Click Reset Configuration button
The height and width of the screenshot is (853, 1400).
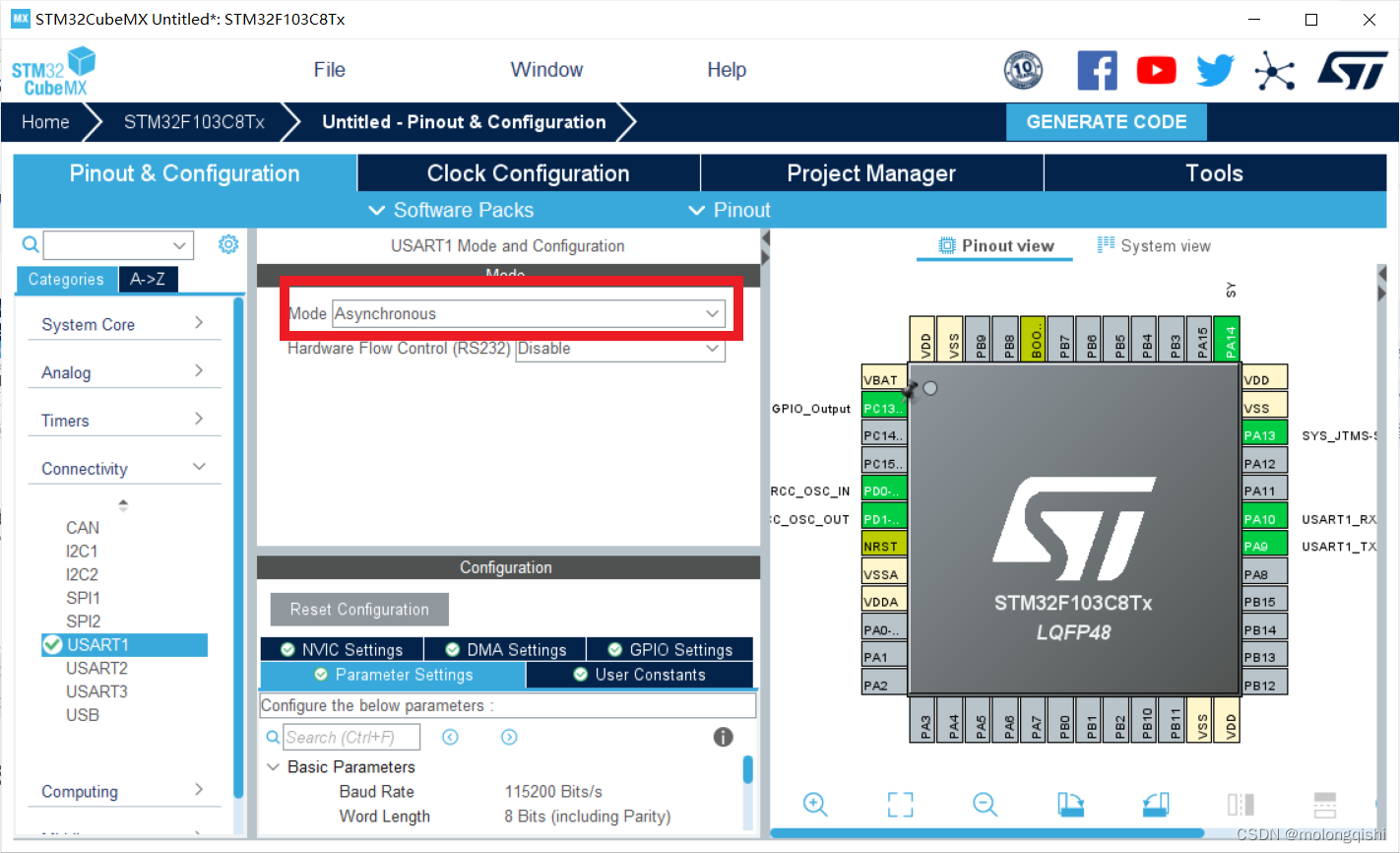pos(359,610)
